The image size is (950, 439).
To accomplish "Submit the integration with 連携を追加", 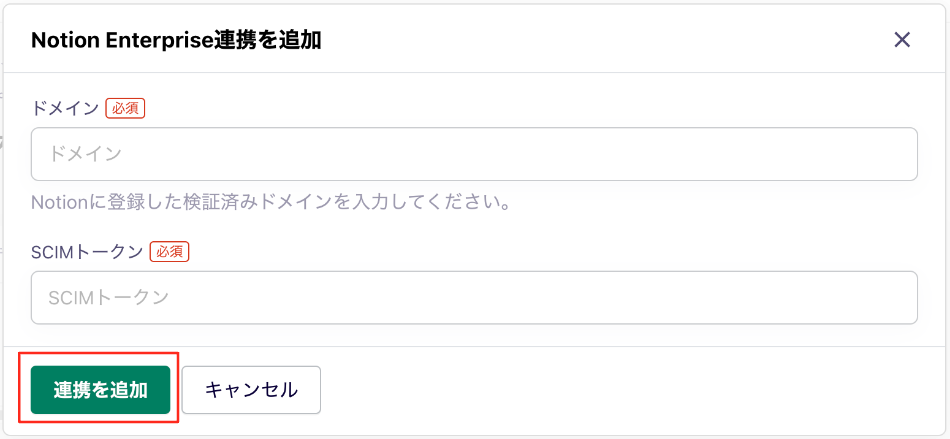I will [x=101, y=390].
